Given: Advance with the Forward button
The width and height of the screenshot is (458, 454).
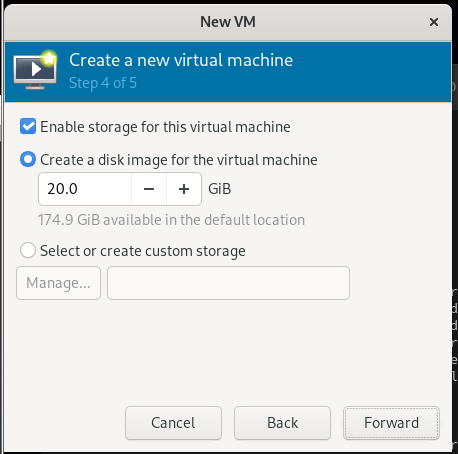Looking at the screenshot, I should 391,423.
